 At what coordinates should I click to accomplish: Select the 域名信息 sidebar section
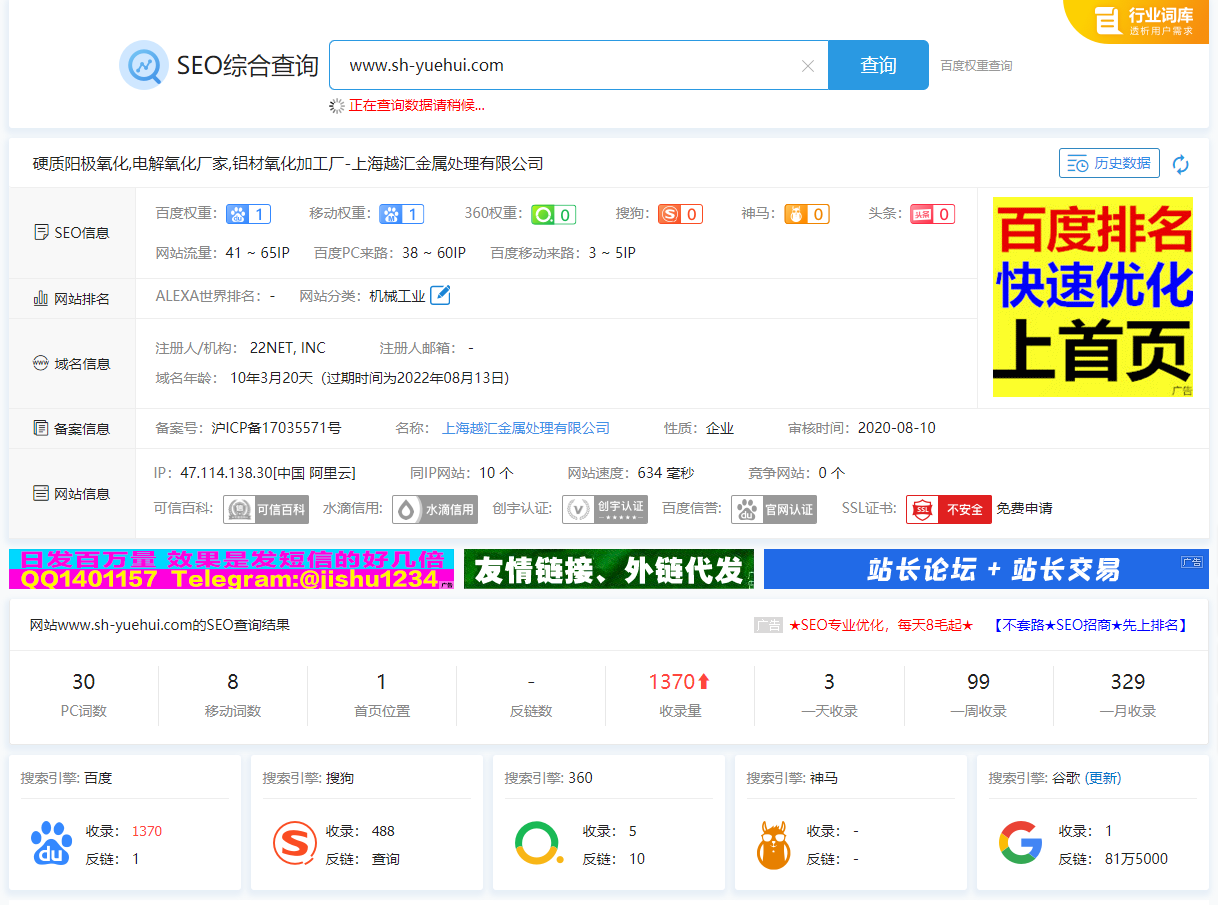click(70, 363)
